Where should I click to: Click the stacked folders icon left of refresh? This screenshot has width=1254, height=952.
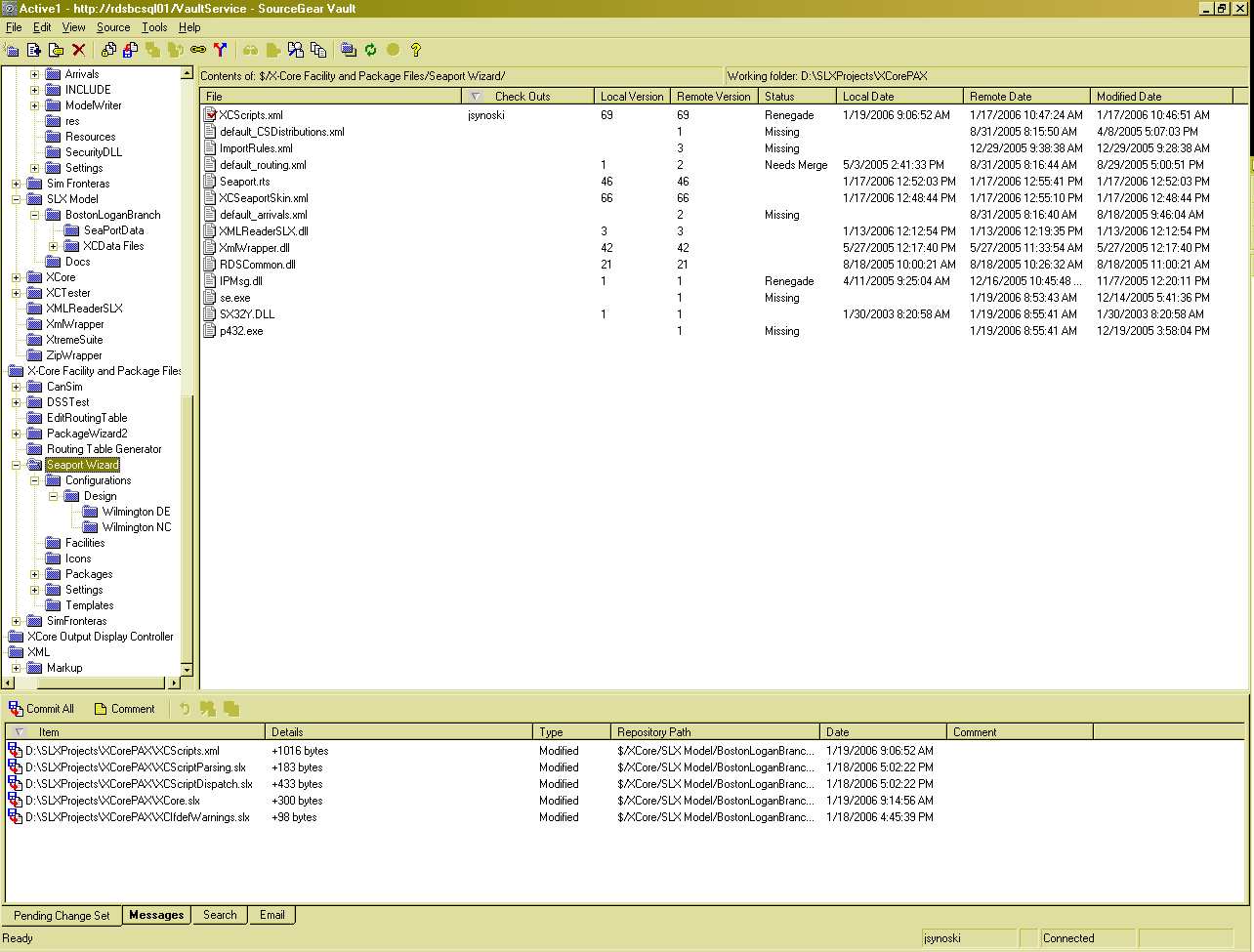pyautogui.click(x=349, y=50)
